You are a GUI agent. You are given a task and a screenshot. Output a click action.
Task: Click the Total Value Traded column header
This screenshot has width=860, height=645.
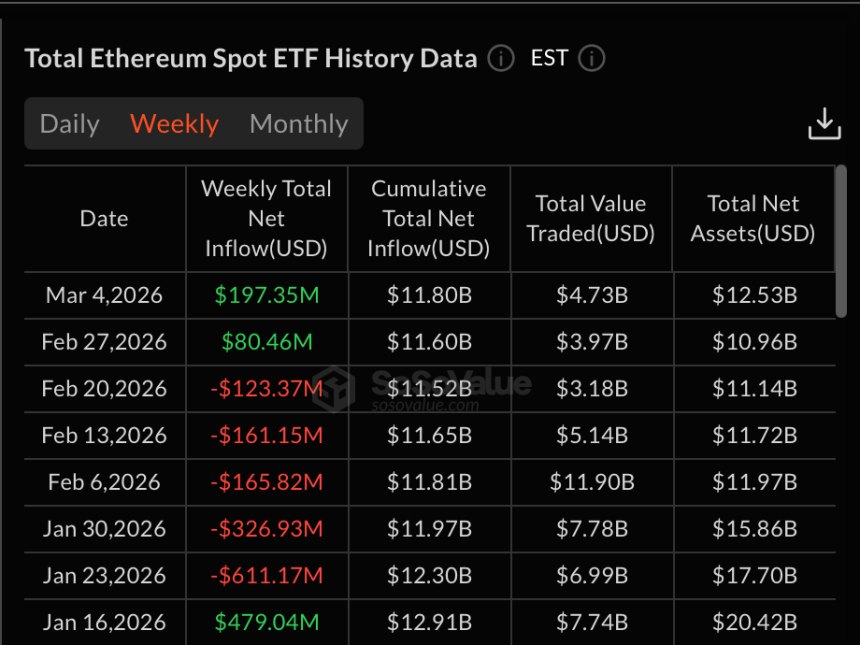[x=590, y=219]
